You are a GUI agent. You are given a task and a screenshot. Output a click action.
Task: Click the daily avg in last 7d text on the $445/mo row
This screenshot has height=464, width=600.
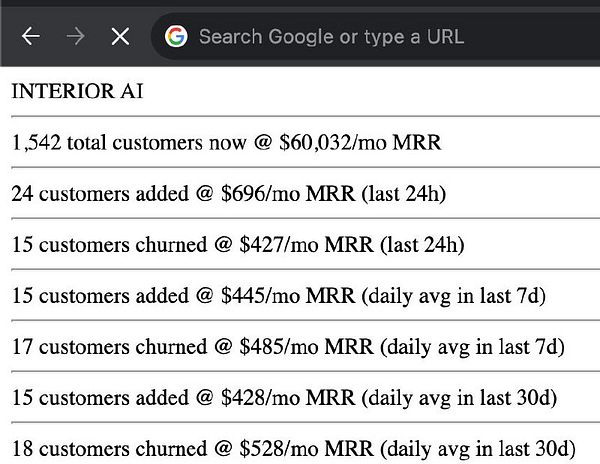point(454,296)
